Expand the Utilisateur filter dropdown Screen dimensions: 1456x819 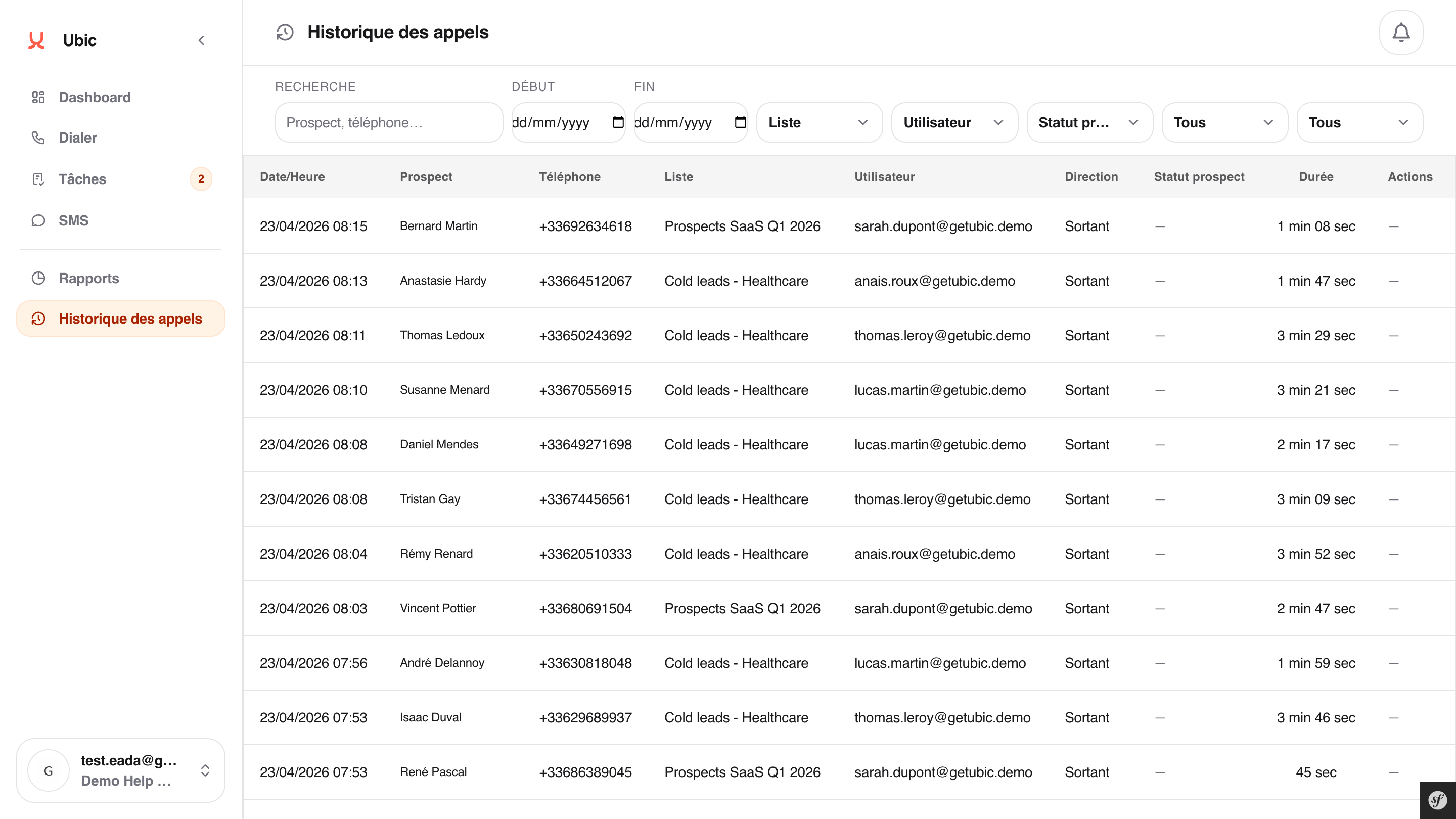click(x=954, y=122)
